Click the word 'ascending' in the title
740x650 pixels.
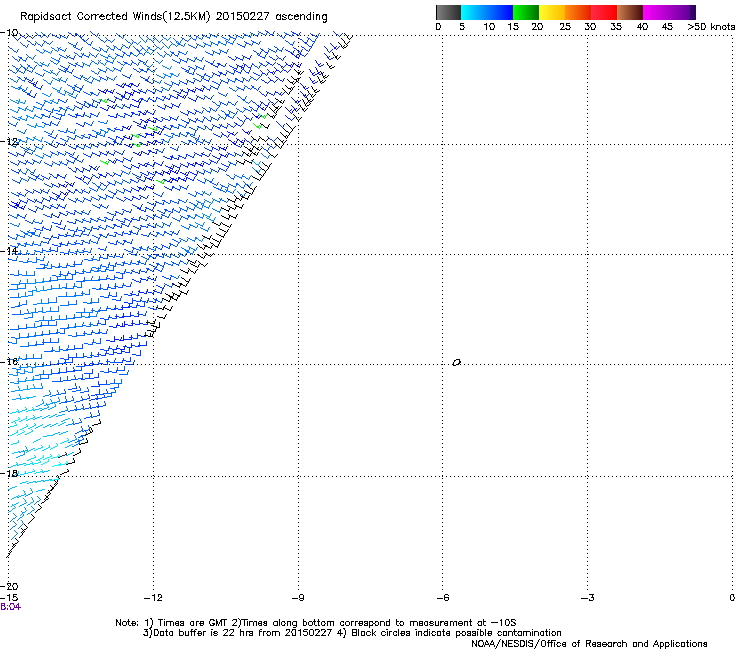point(301,17)
